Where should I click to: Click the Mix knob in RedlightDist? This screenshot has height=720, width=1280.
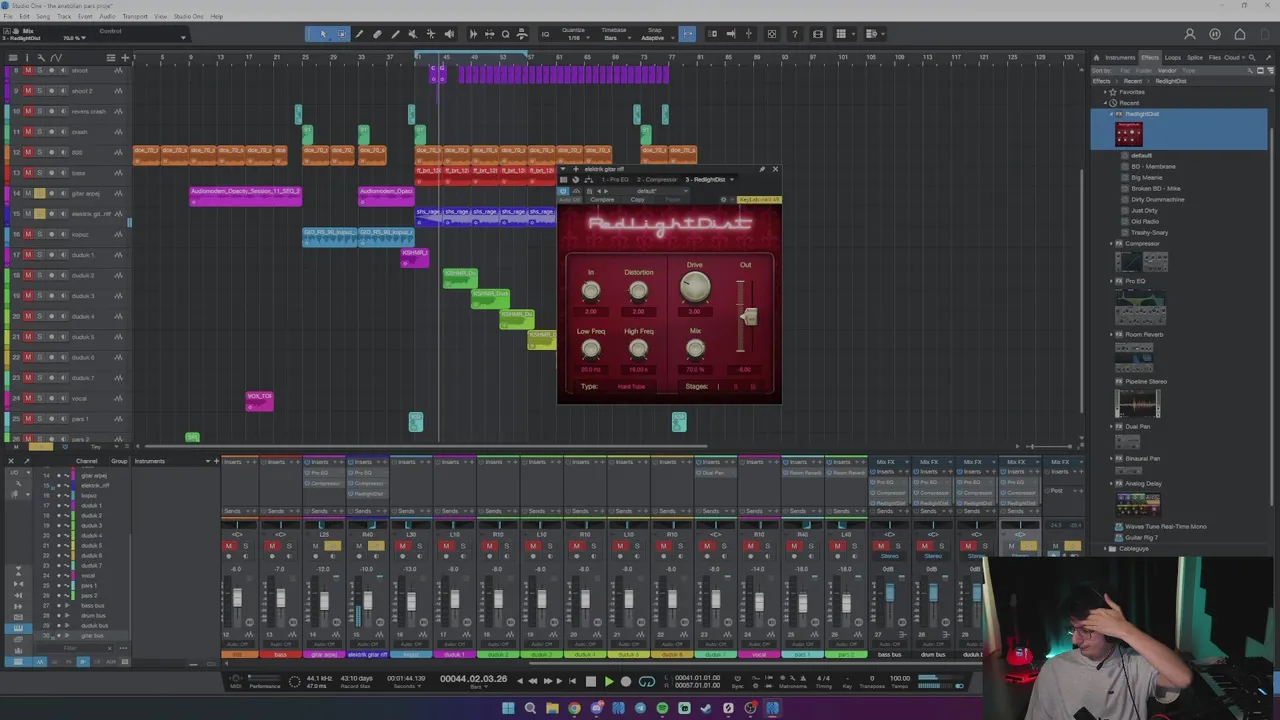pos(695,349)
